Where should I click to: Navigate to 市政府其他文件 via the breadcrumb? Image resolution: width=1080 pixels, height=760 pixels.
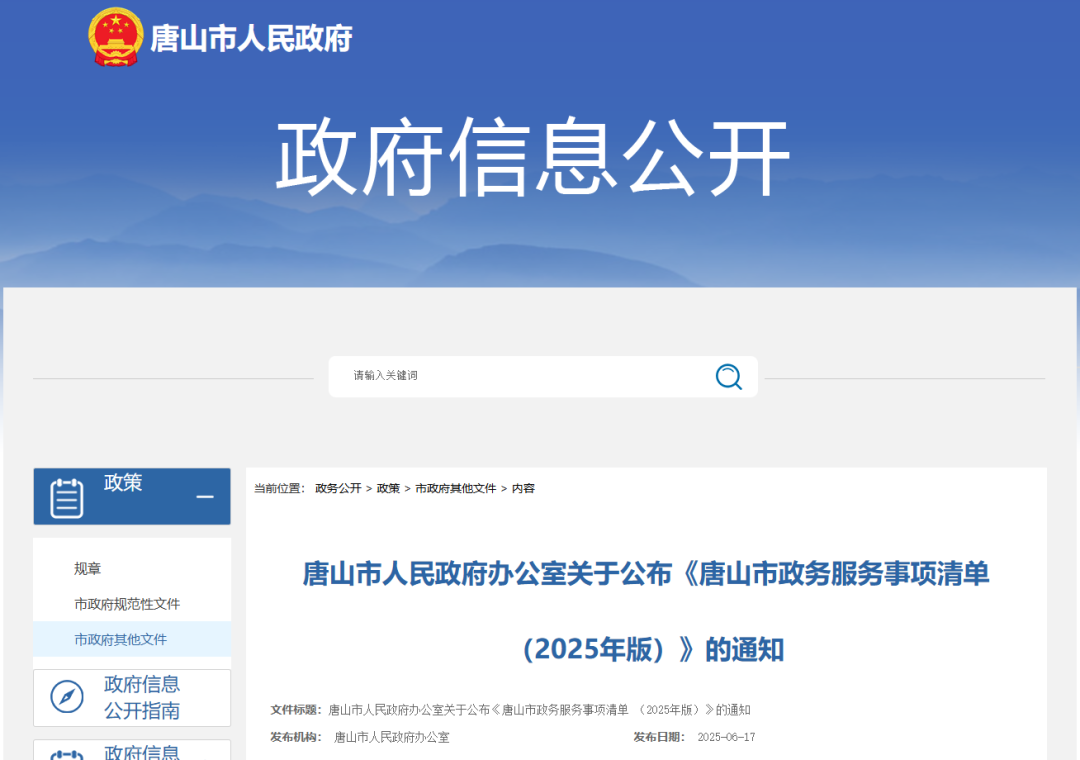[x=456, y=488]
